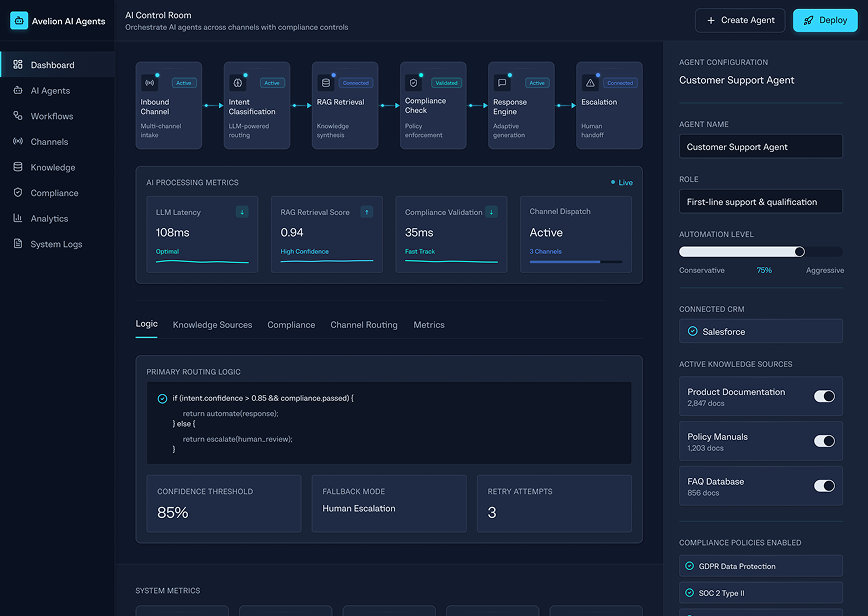Switch to the Knowledge Sources tab
The height and width of the screenshot is (616, 868).
click(212, 325)
